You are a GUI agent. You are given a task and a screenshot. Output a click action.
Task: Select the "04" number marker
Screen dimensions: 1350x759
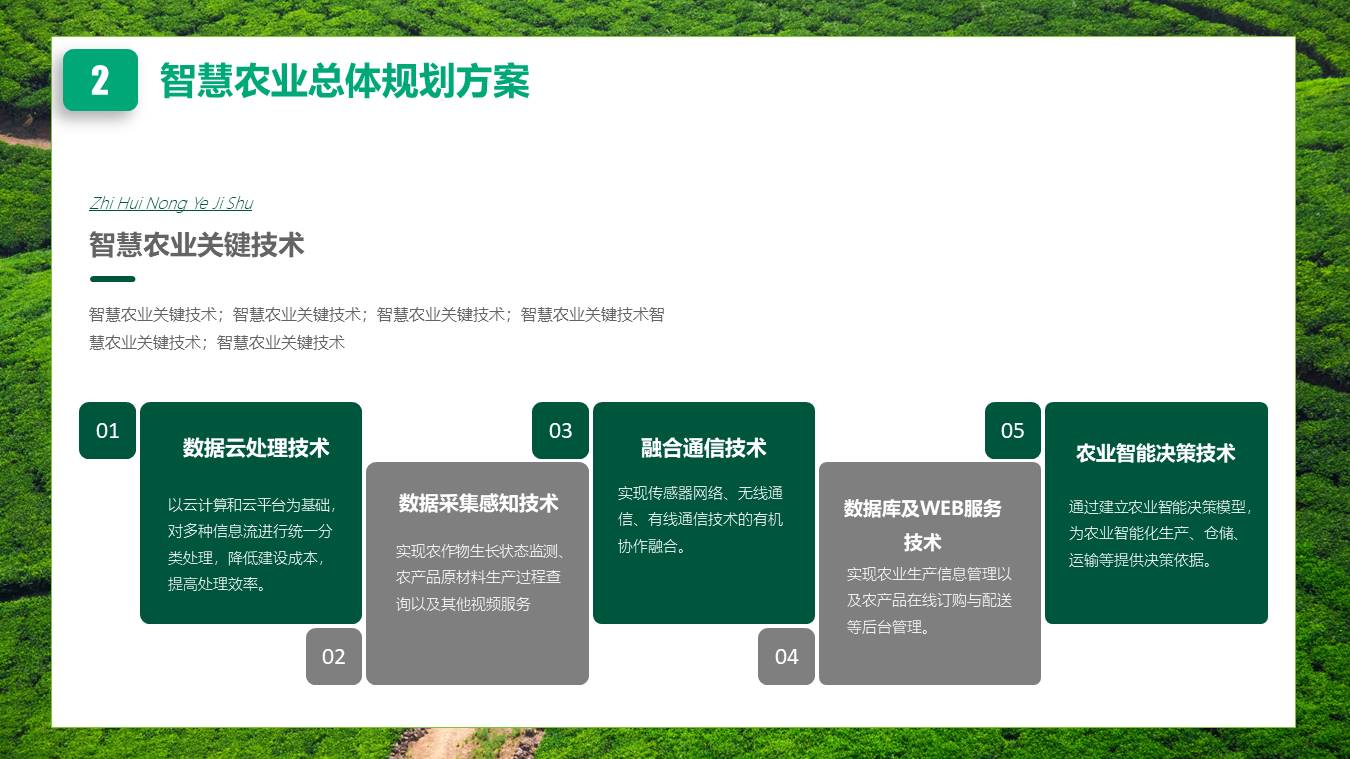click(x=786, y=657)
